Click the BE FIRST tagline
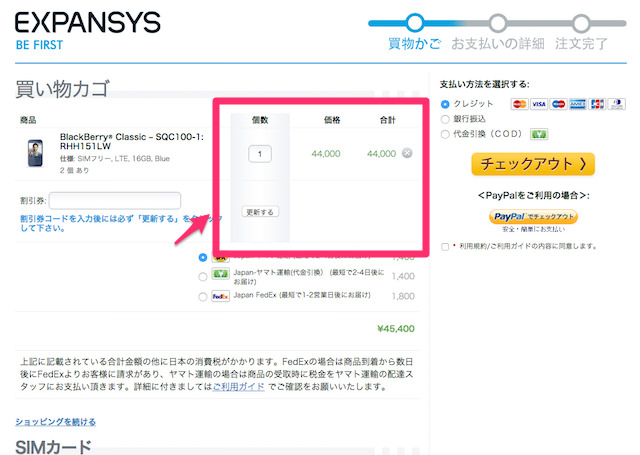640x455 pixels. [40, 45]
